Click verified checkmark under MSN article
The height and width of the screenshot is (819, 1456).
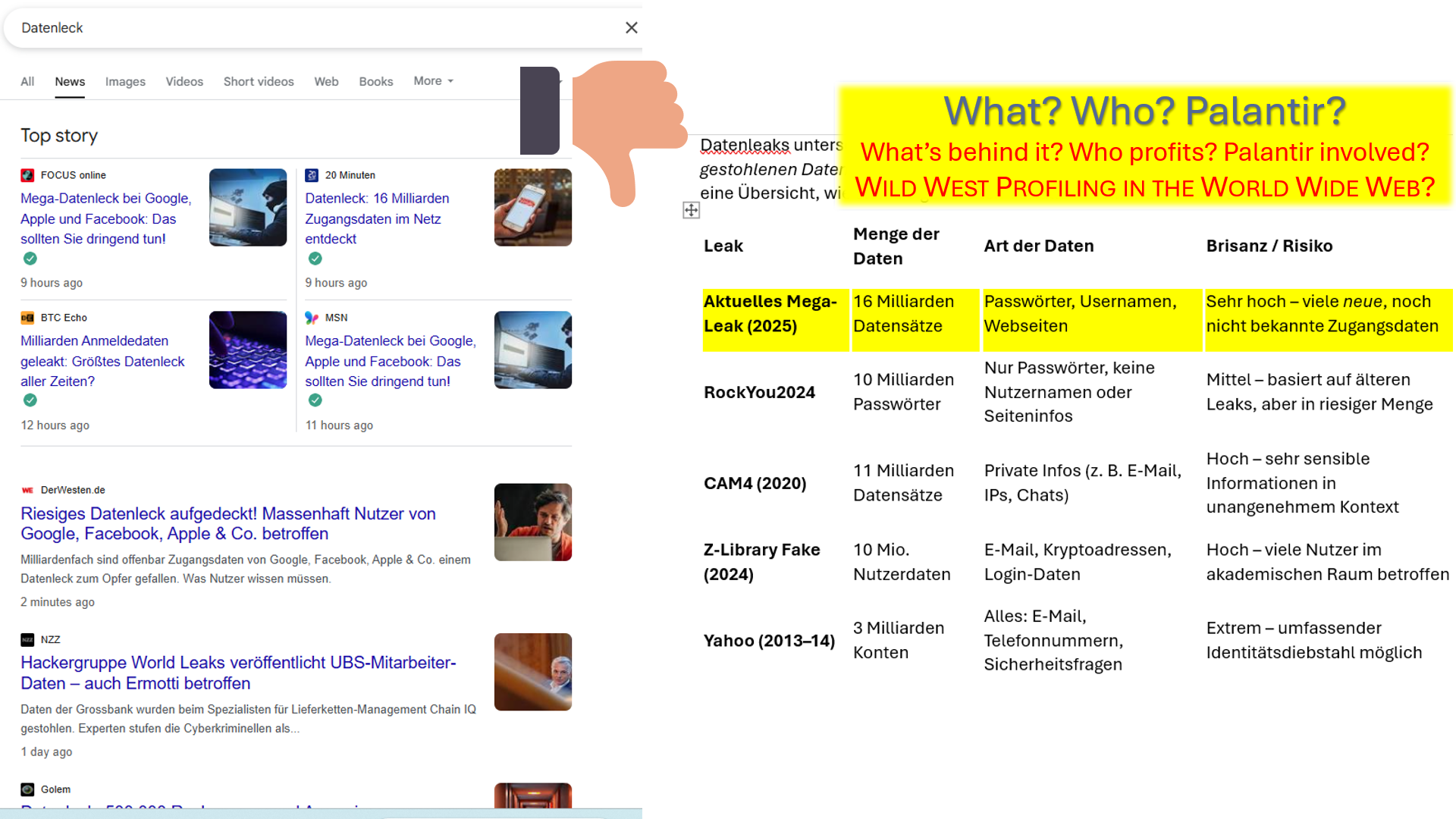point(315,400)
